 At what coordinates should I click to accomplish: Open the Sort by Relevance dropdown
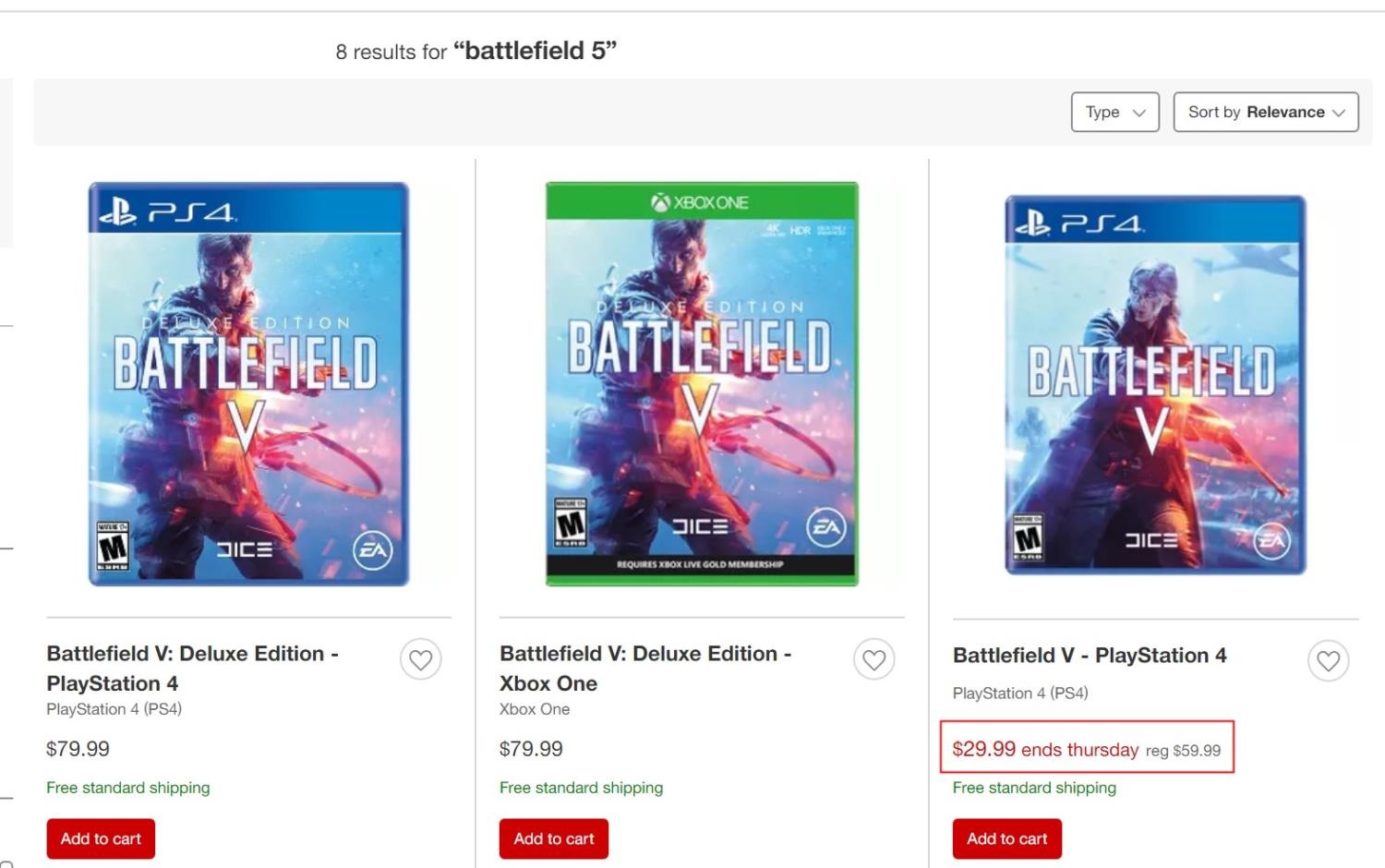click(1265, 112)
